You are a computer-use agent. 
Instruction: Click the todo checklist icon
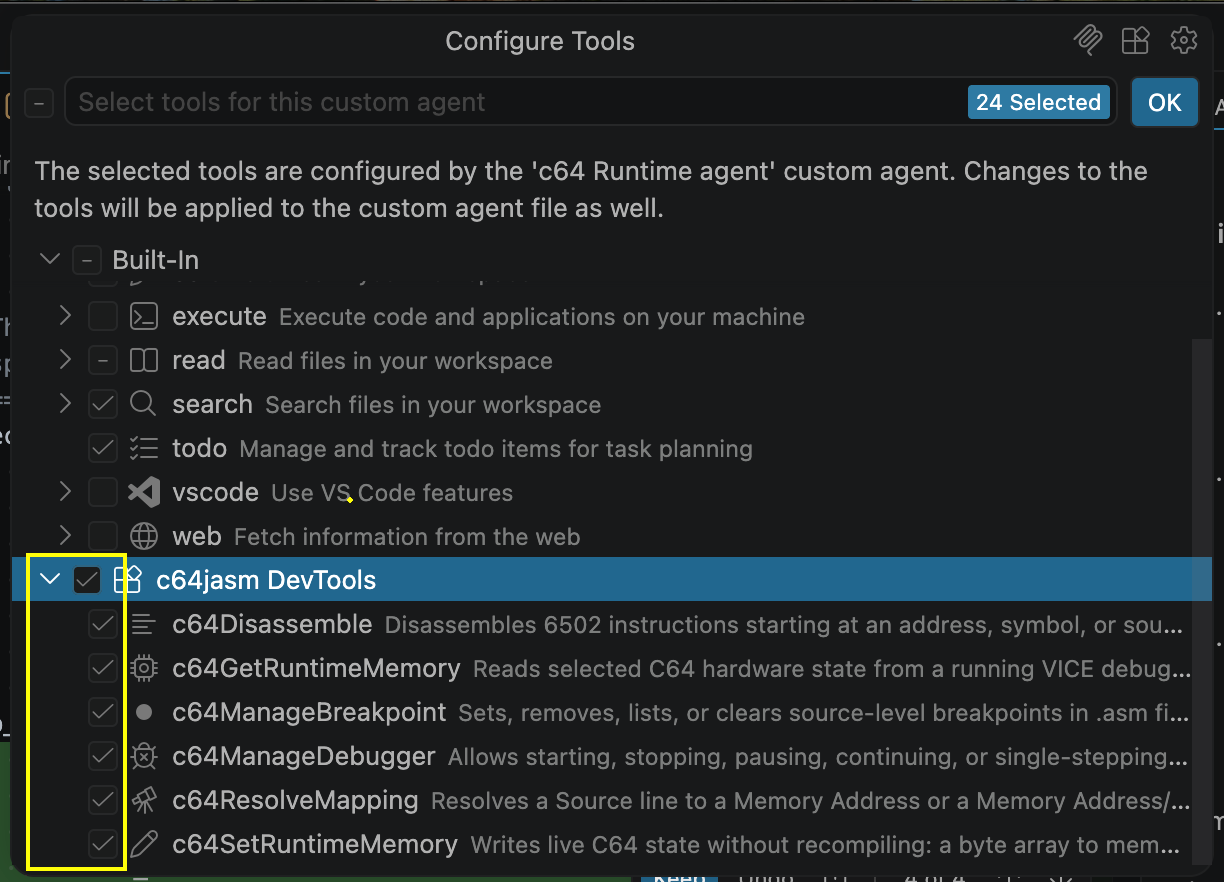point(144,449)
